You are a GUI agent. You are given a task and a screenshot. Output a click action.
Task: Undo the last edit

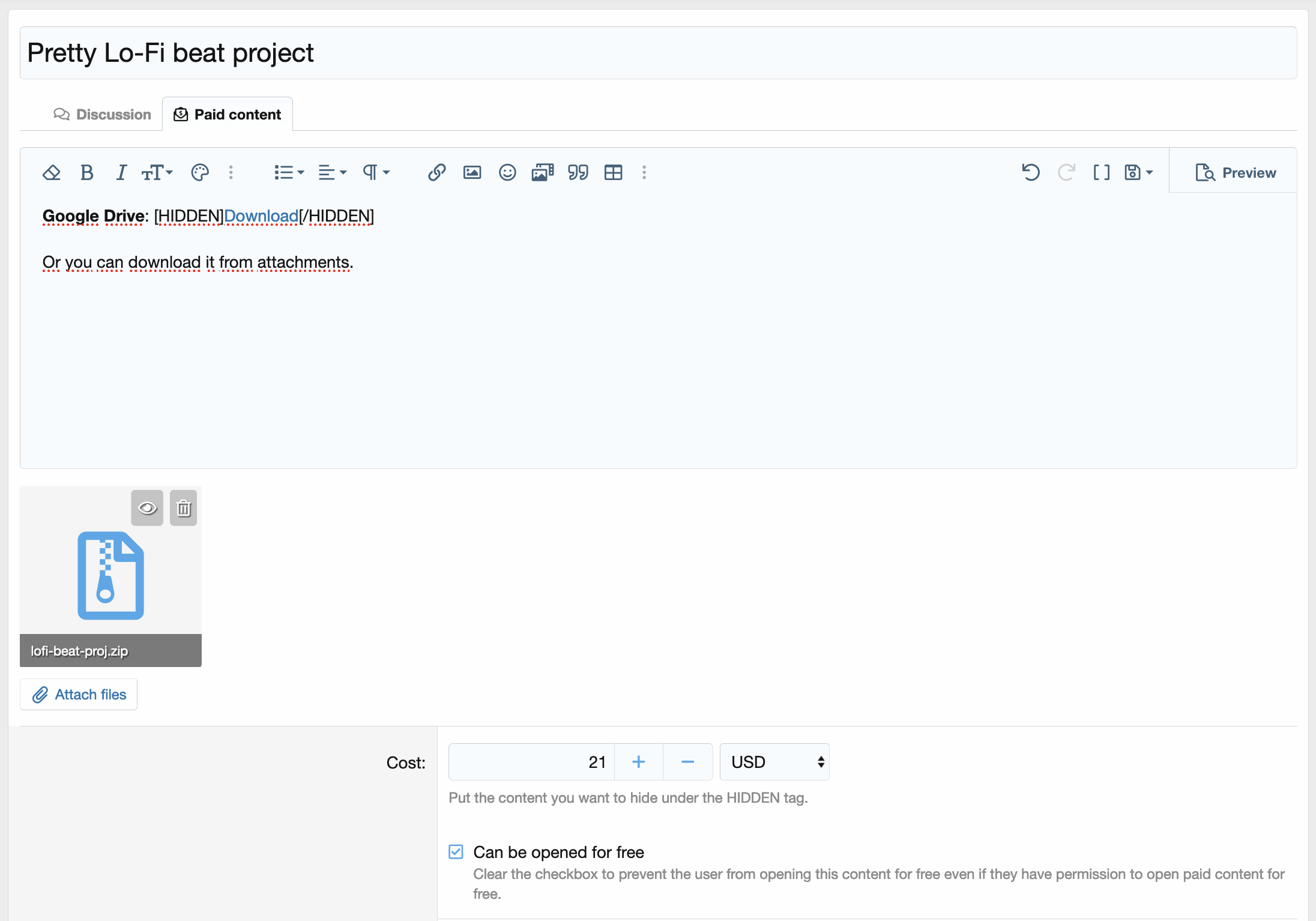click(x=1030, y=173)
